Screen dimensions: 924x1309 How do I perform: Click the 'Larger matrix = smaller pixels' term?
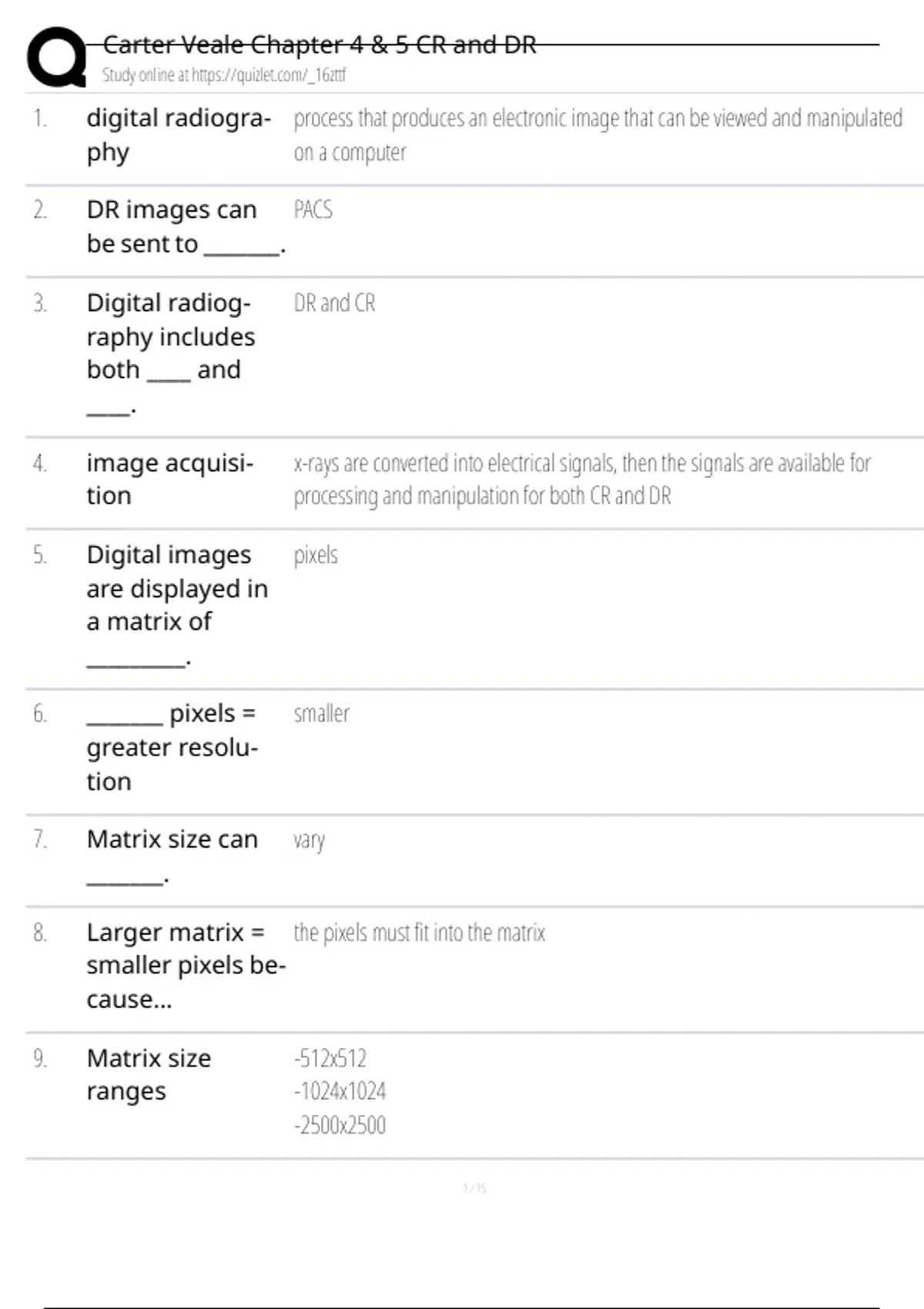point(186,966)
